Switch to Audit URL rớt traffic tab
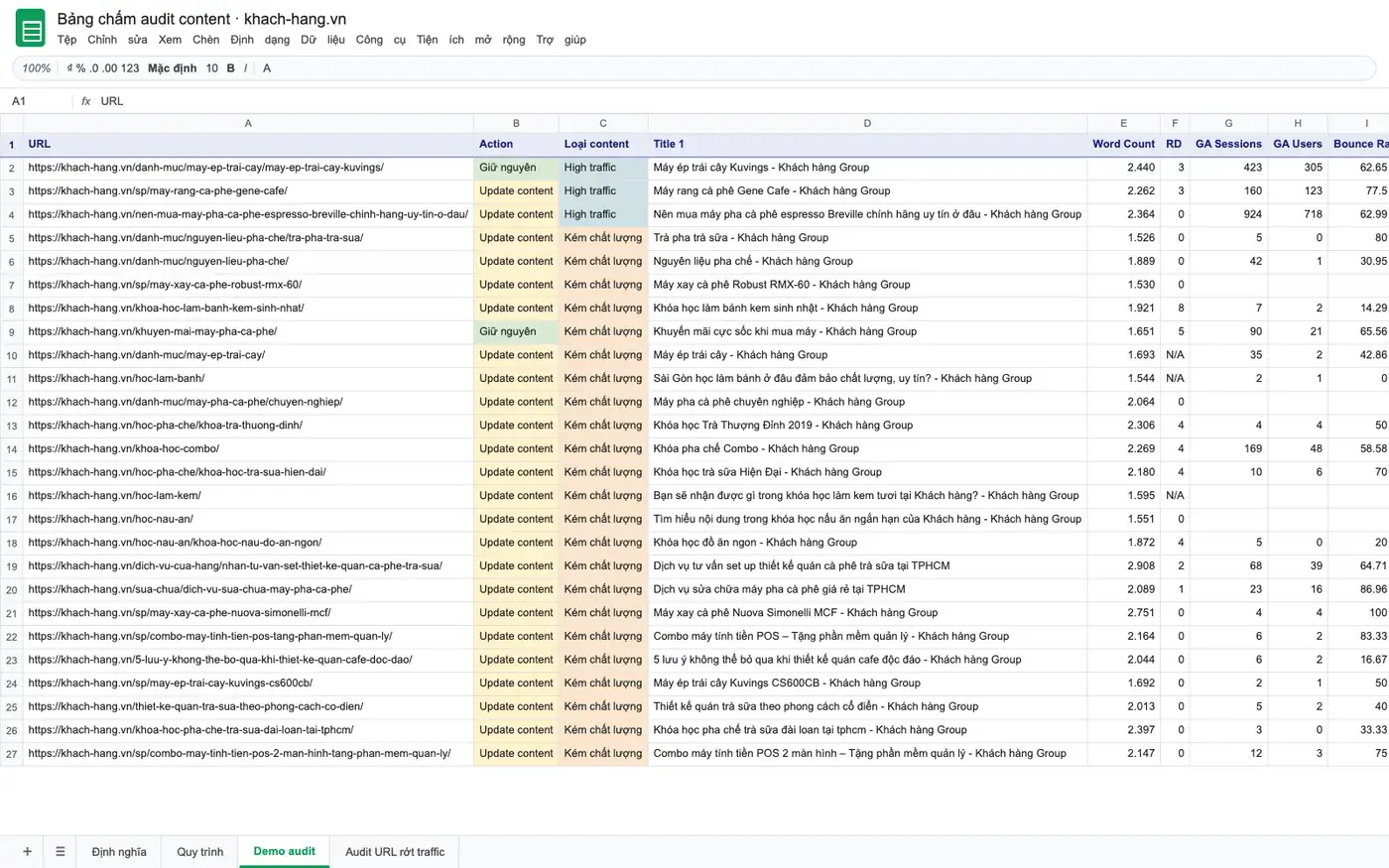This screenshot has height=868, width=1389. [395, 851]
